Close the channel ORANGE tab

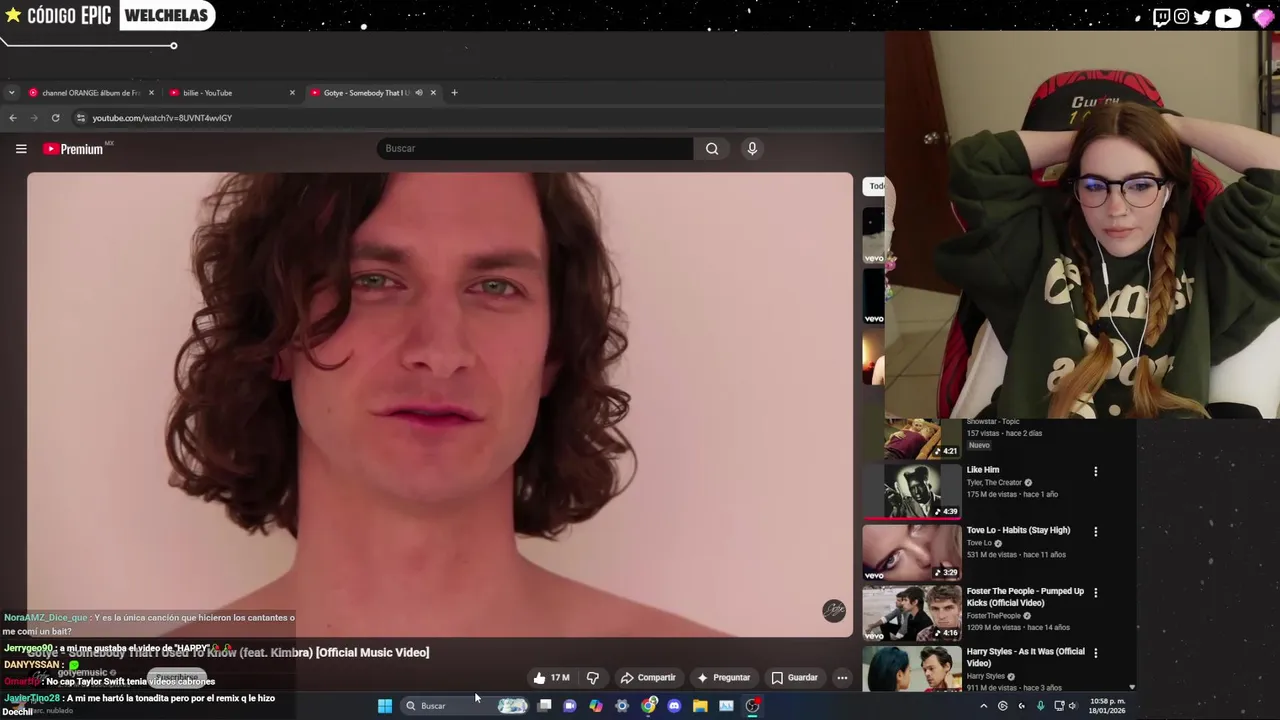(x=151, y=93)
